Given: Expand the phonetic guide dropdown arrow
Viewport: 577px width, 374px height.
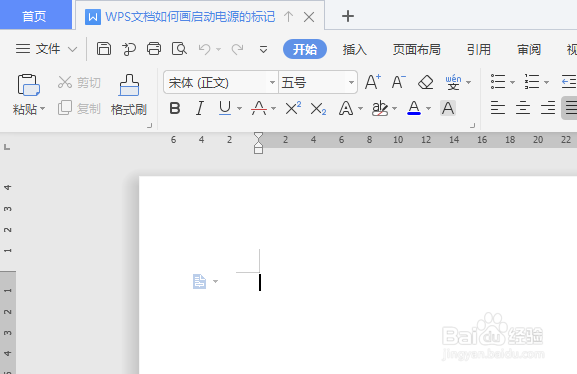Looking at the screenshot, I should click(468, 82).
